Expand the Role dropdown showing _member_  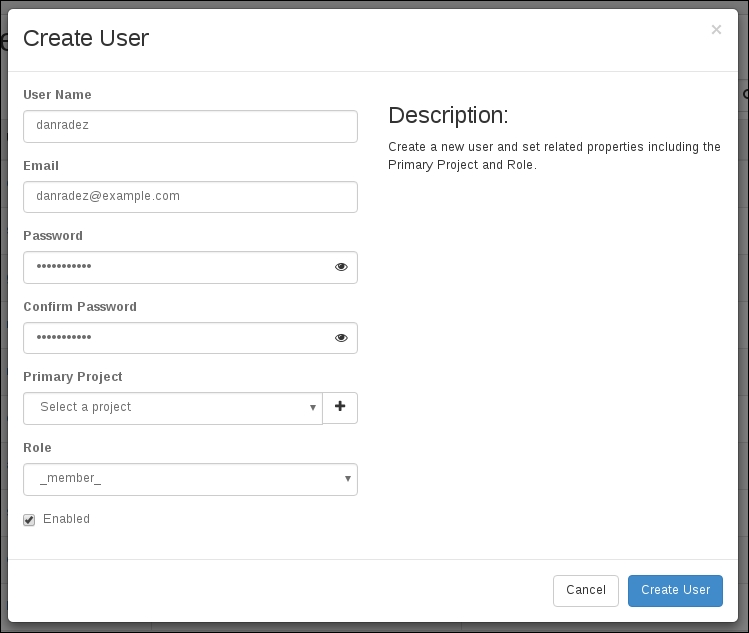pos(190,479)
